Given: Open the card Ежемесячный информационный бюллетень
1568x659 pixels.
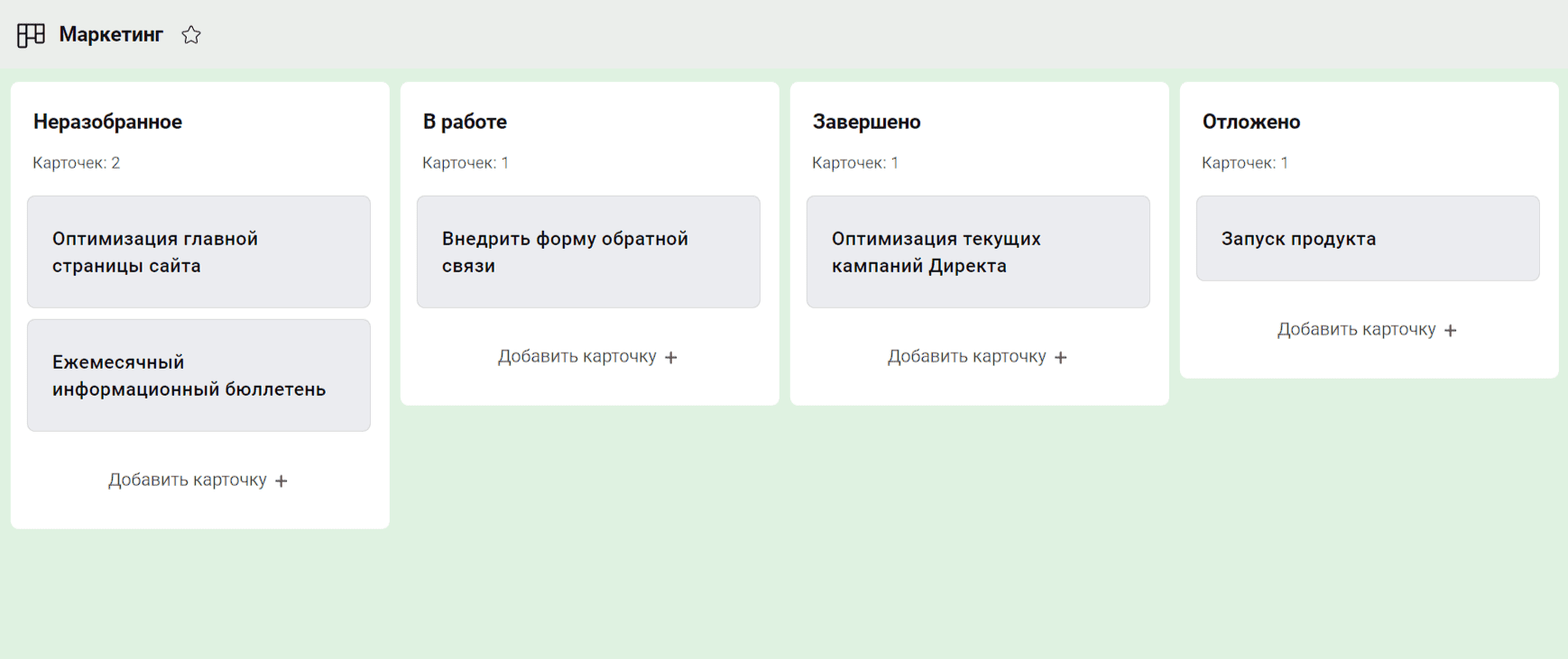Looking at the screenshot, I should 198,375.
